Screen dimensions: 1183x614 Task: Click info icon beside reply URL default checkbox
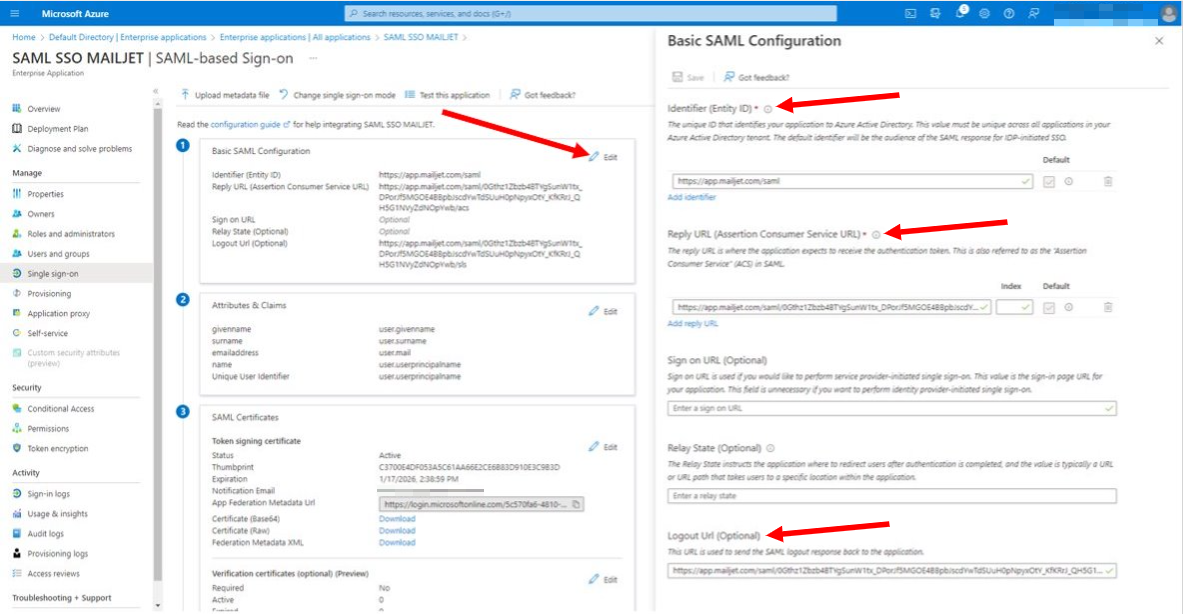click(1068, 307)
